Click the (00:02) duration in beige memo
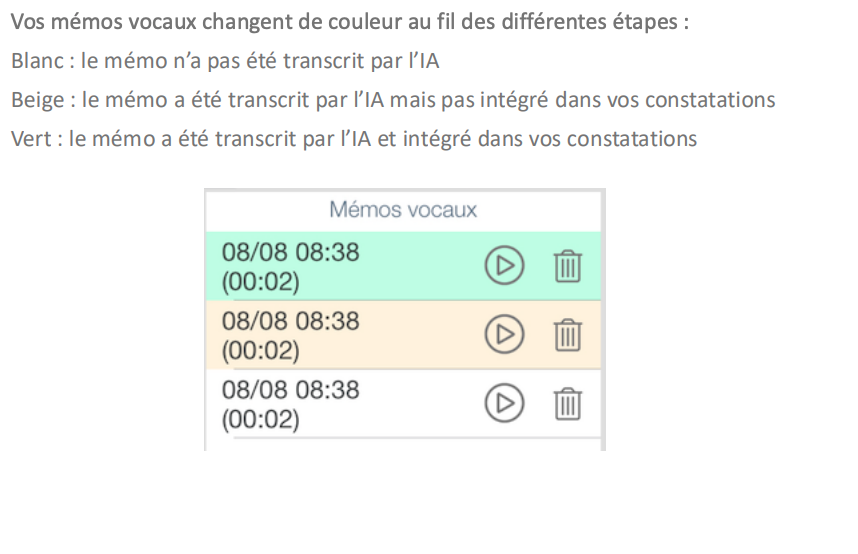This screenshot has width=858, height=554. [260, 351]
